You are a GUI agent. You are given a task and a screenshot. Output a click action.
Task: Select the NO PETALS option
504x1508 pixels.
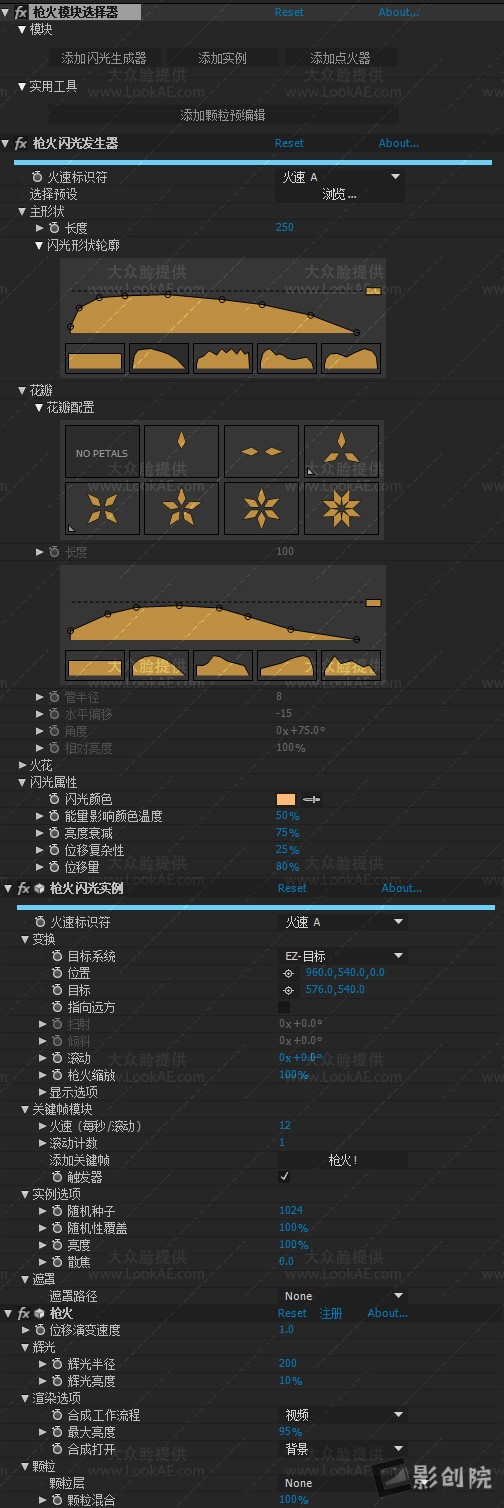(102, 451)
